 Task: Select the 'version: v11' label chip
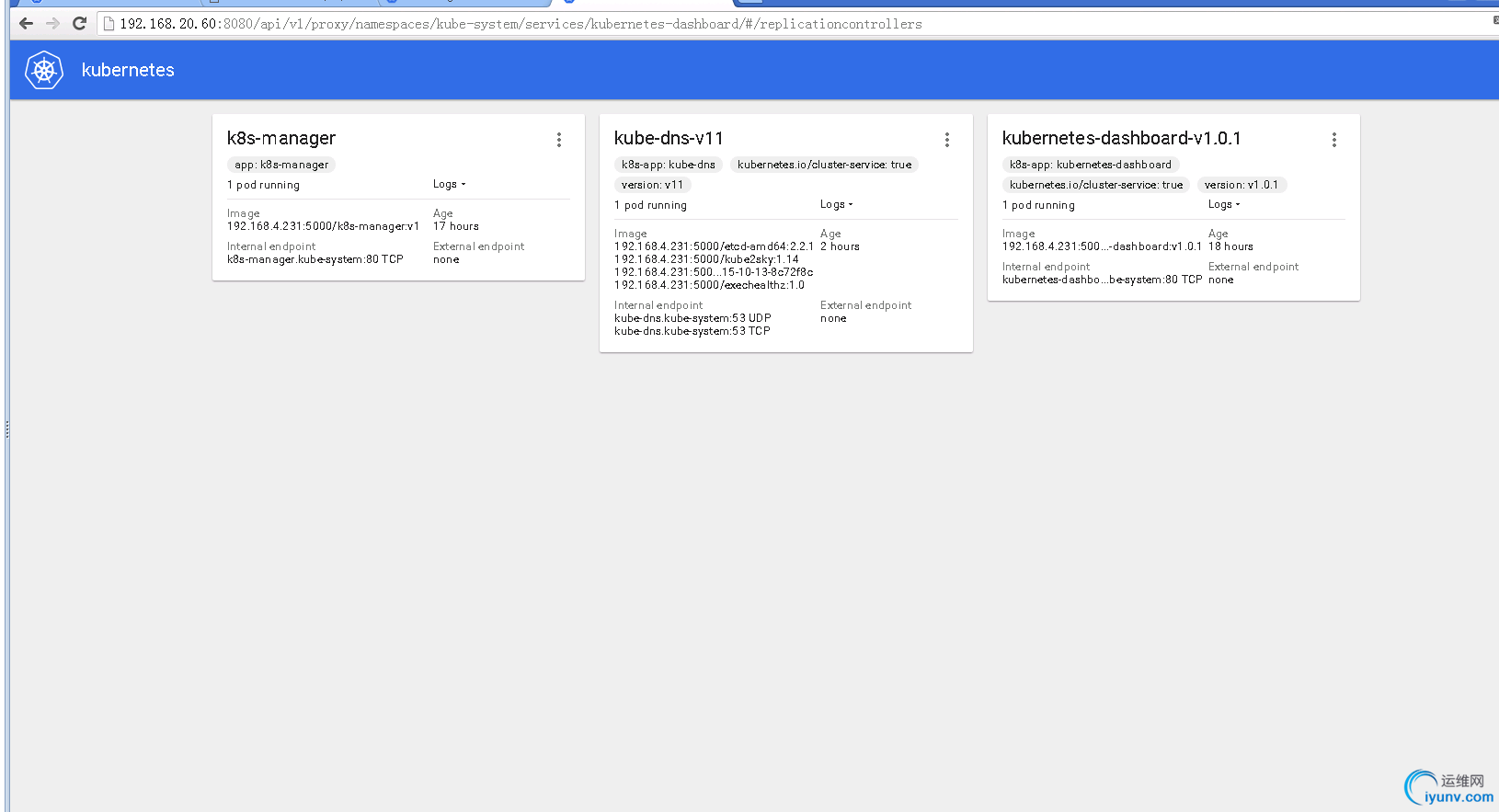[653, 185]
